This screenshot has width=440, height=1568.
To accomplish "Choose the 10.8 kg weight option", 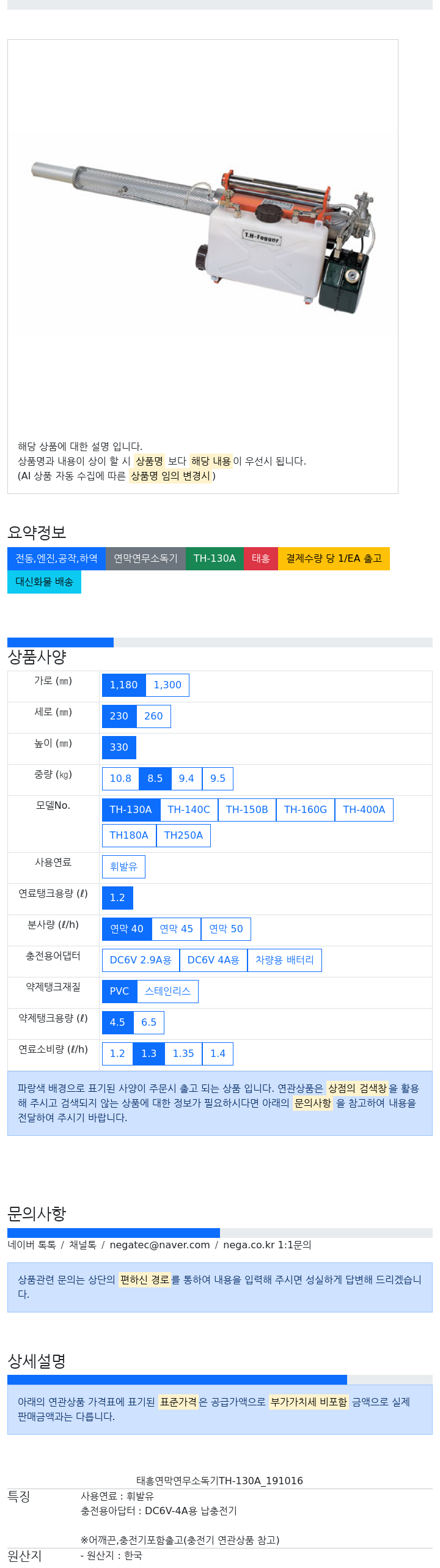I will (120, 779).
